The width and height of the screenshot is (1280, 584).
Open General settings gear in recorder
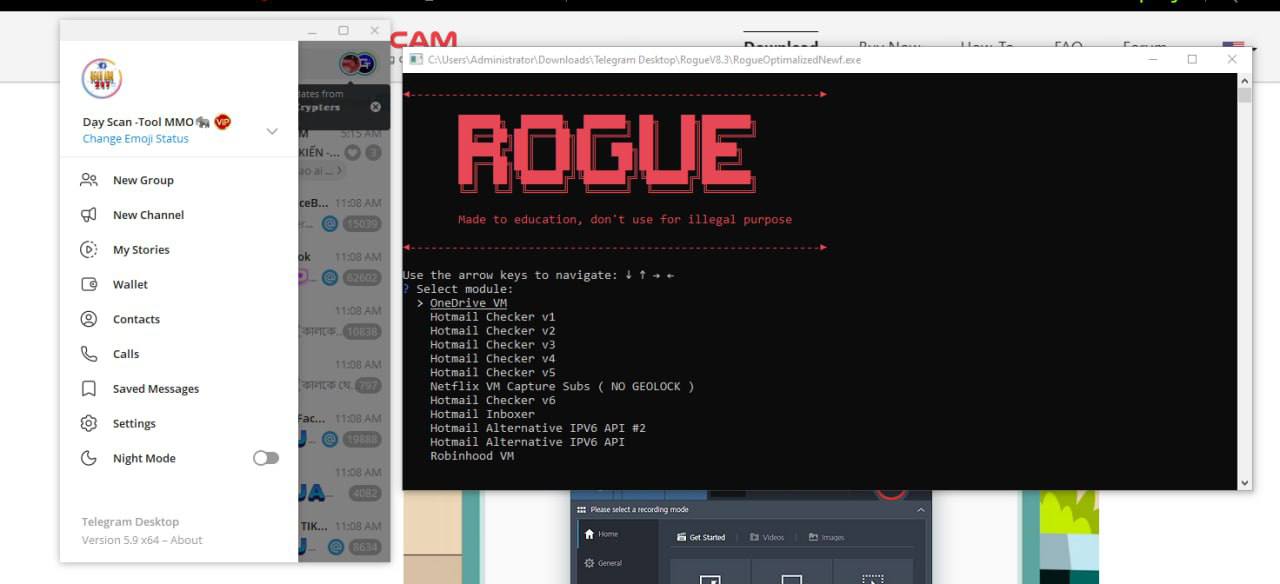click(x=587, y=563)
